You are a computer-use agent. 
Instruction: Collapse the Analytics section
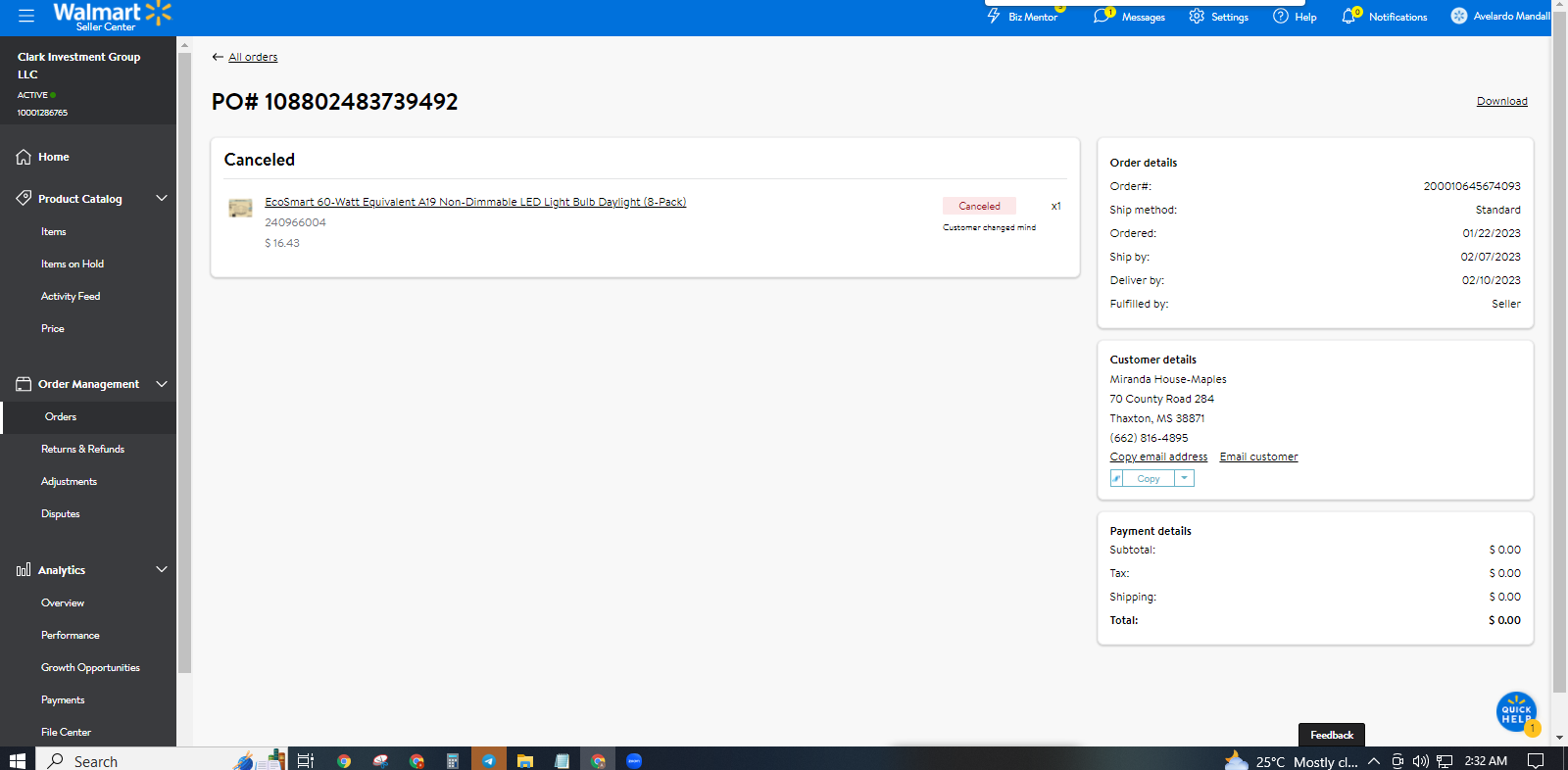(x=162, y=570)
